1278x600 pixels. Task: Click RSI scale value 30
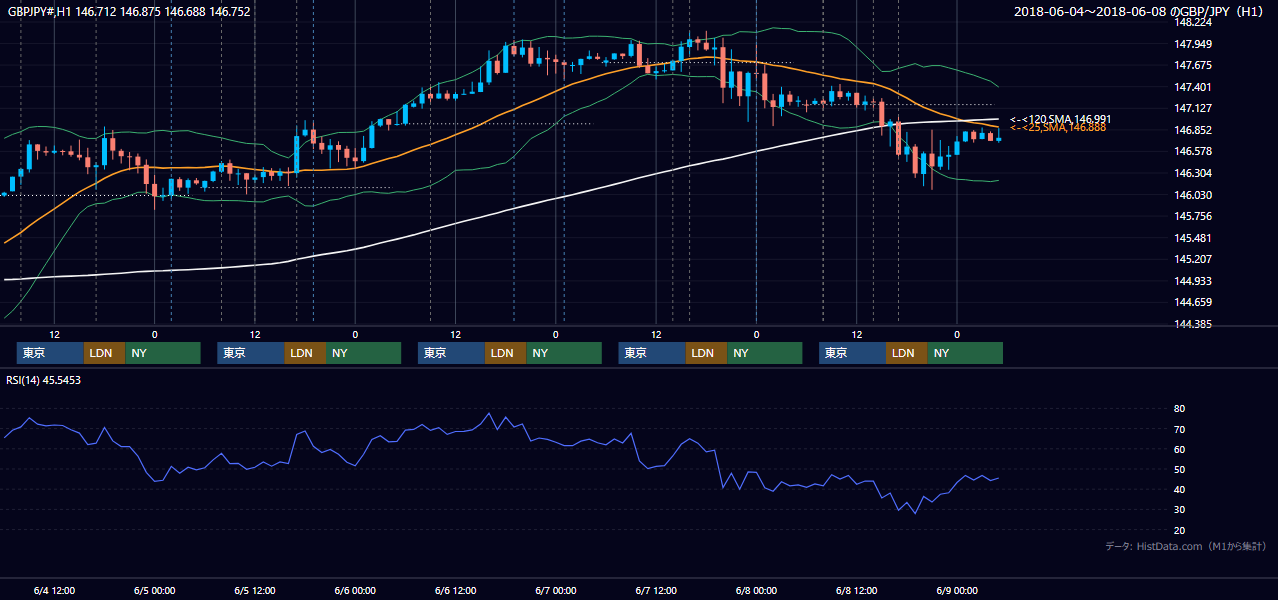tap(1180, 510)
